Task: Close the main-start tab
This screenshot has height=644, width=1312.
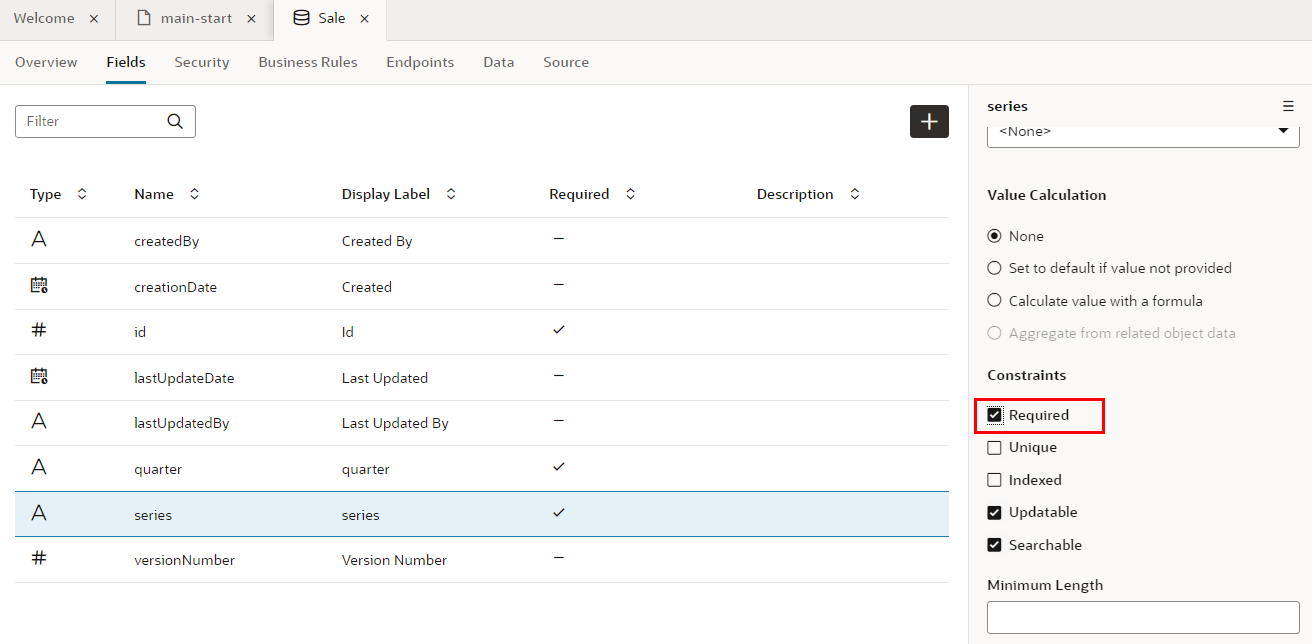Action: [x=251, y=19]
